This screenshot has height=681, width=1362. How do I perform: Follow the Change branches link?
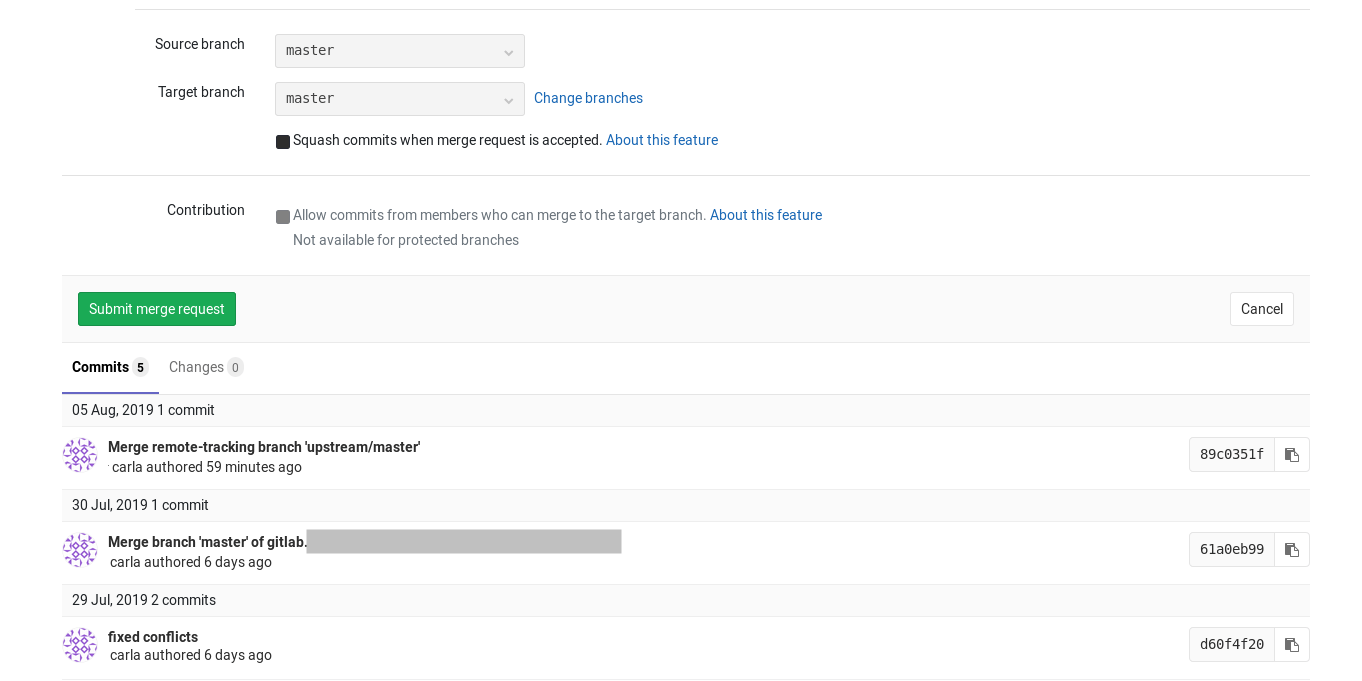(x=588, y=98)
